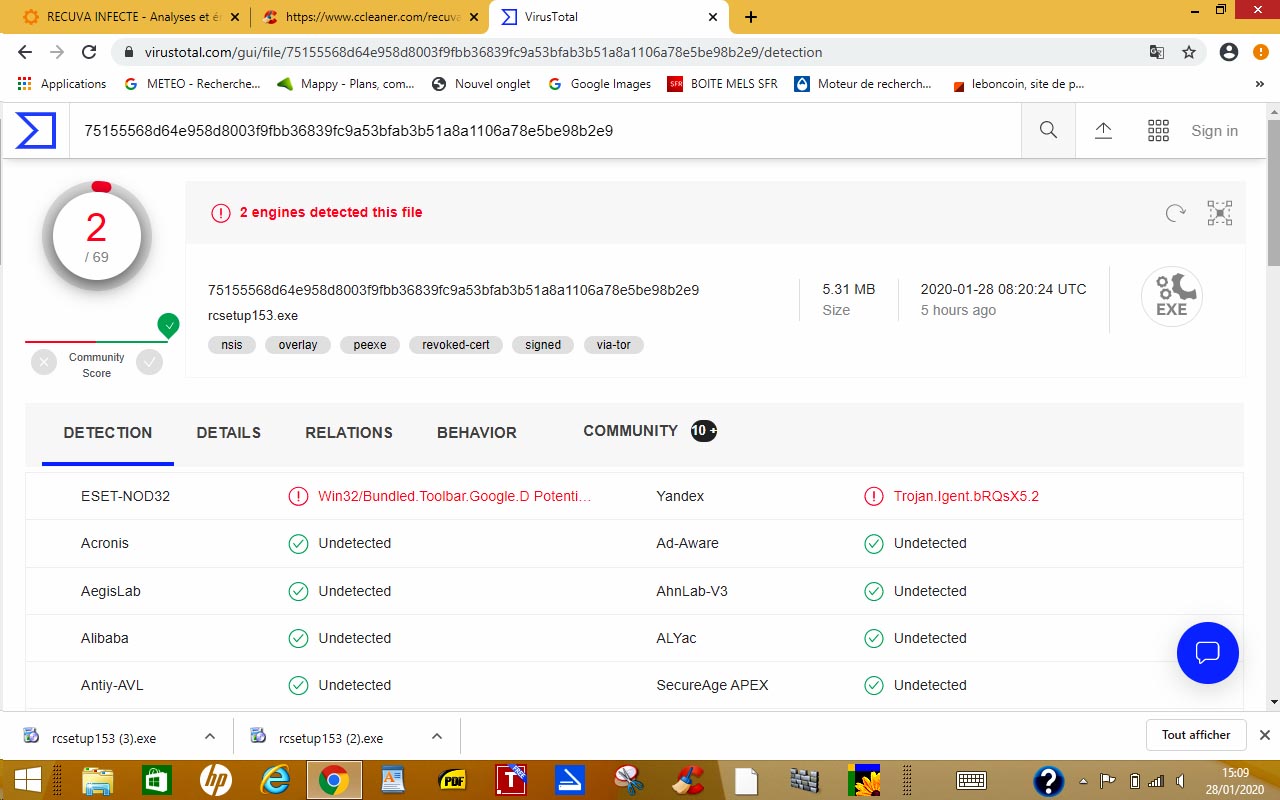Viewport: 1280px width, 800px height.
Task: Open Internet Explorer from taskbar
Action: (275, 780)
